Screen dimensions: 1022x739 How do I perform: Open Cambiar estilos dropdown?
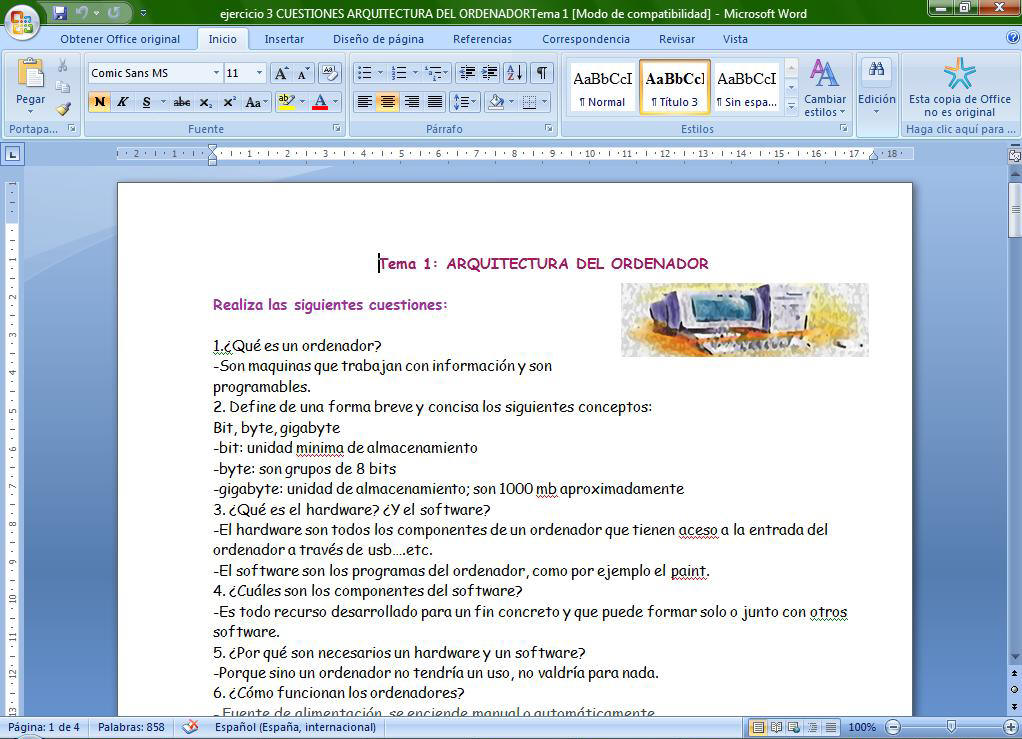[x=825, y=88]
